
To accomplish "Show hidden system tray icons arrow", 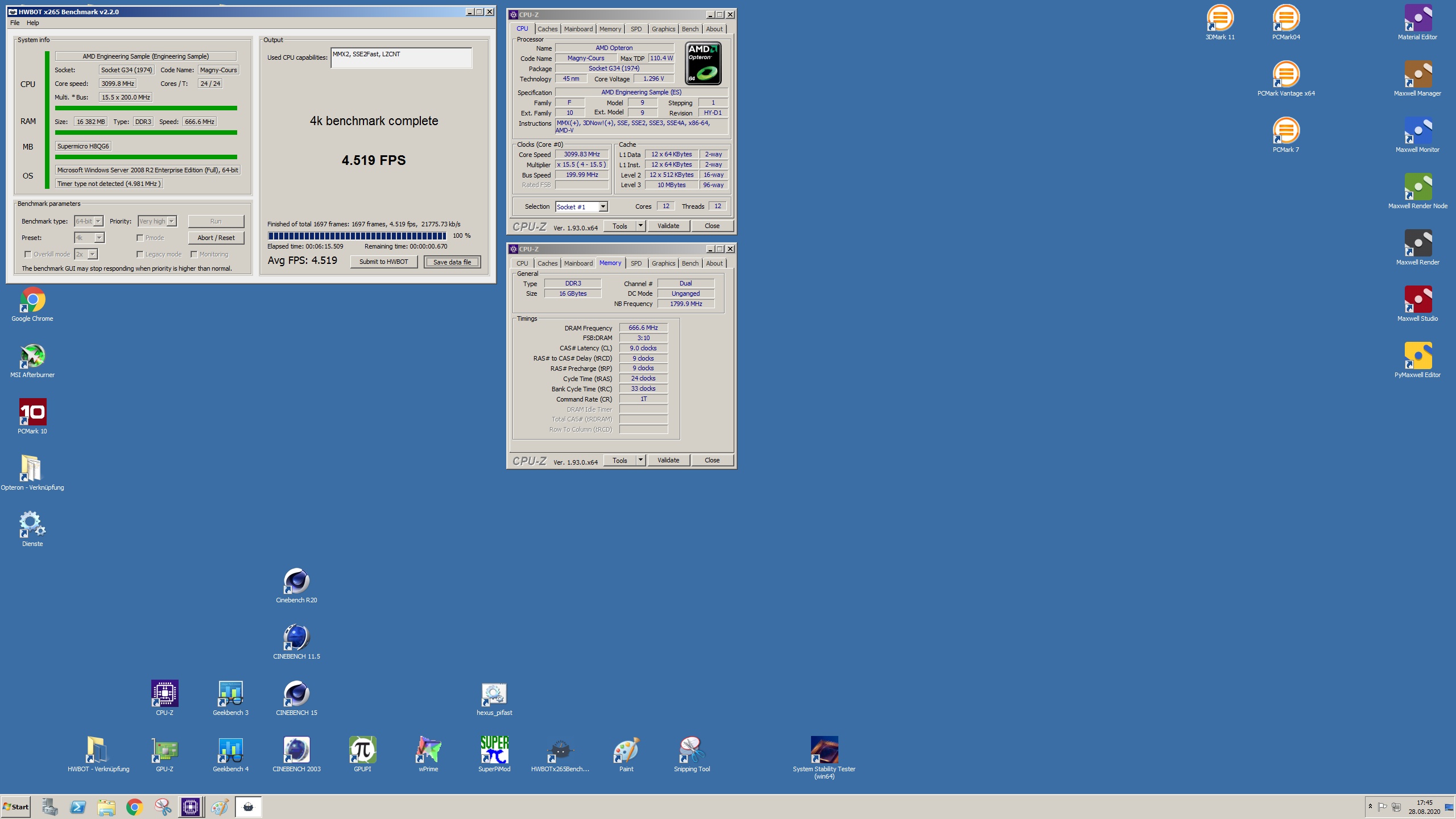I will [1370, 806].
